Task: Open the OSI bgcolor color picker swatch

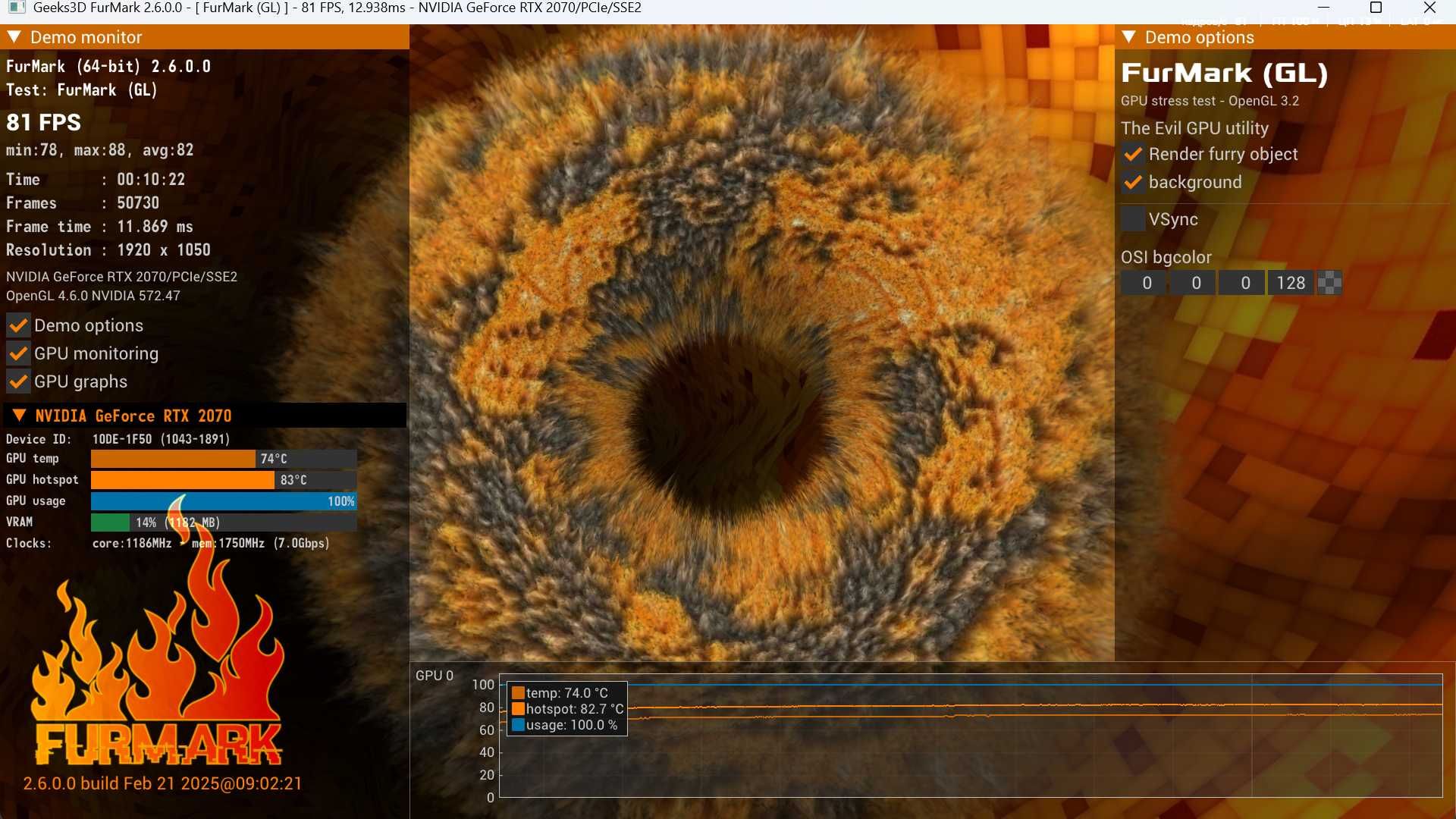Action: click(x=1329, y=283)
